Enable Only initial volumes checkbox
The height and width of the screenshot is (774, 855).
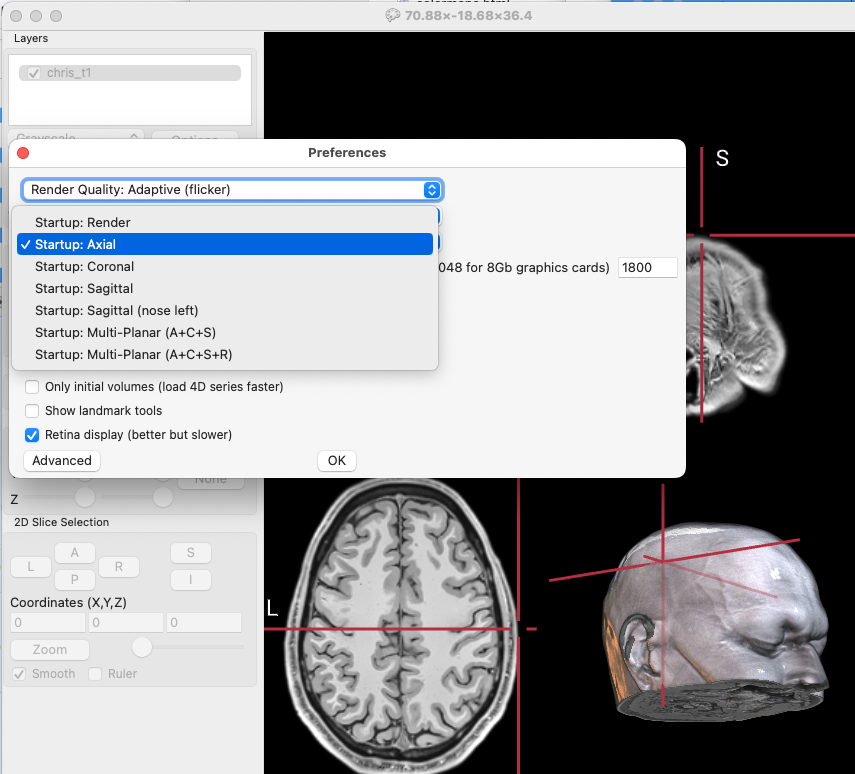(33, 387)
